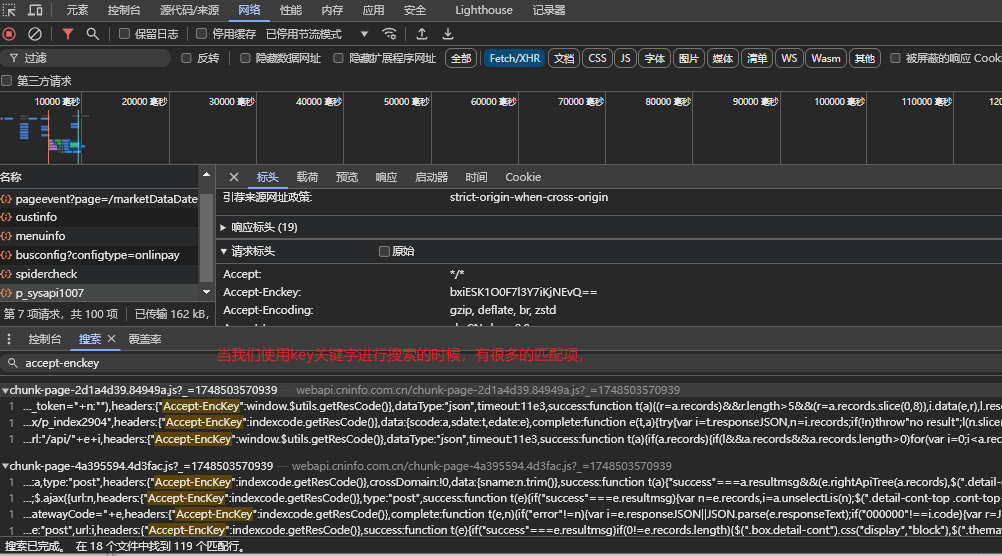Open network search magnifier icon
This screenshot has width=1002, height=556.
click(93, 34)
